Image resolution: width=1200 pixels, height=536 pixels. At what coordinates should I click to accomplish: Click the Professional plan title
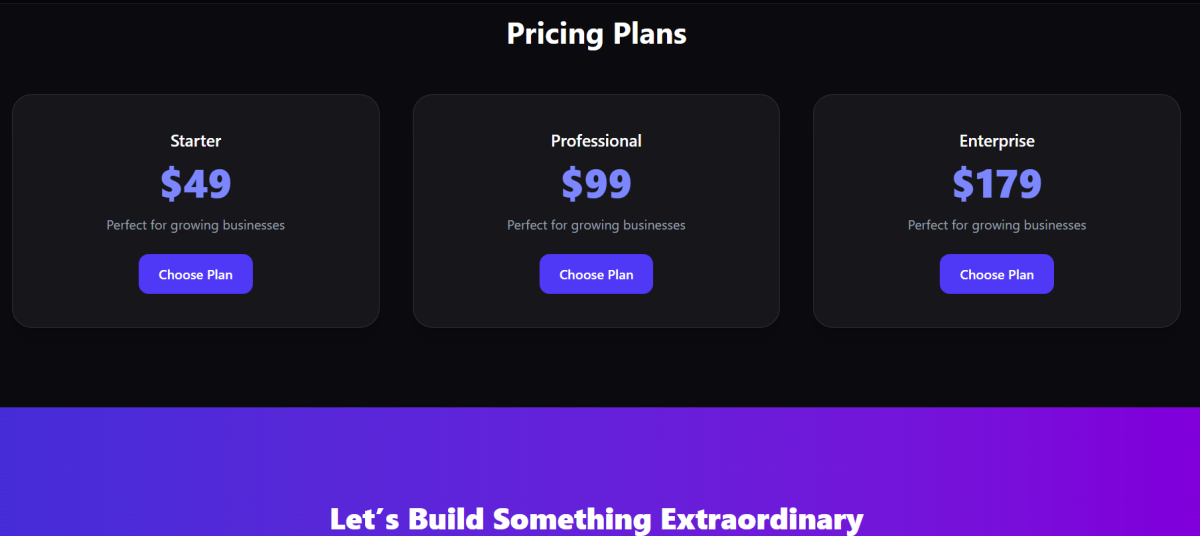tap(596, 141)
